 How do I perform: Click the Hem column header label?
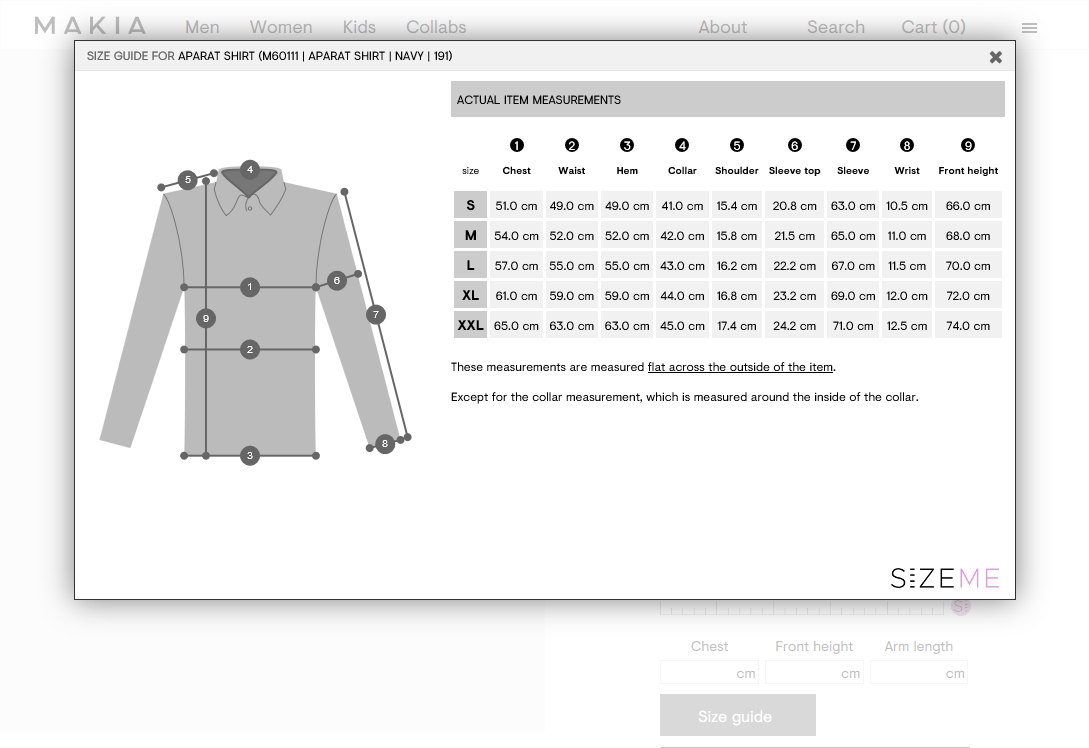[626, 171]
